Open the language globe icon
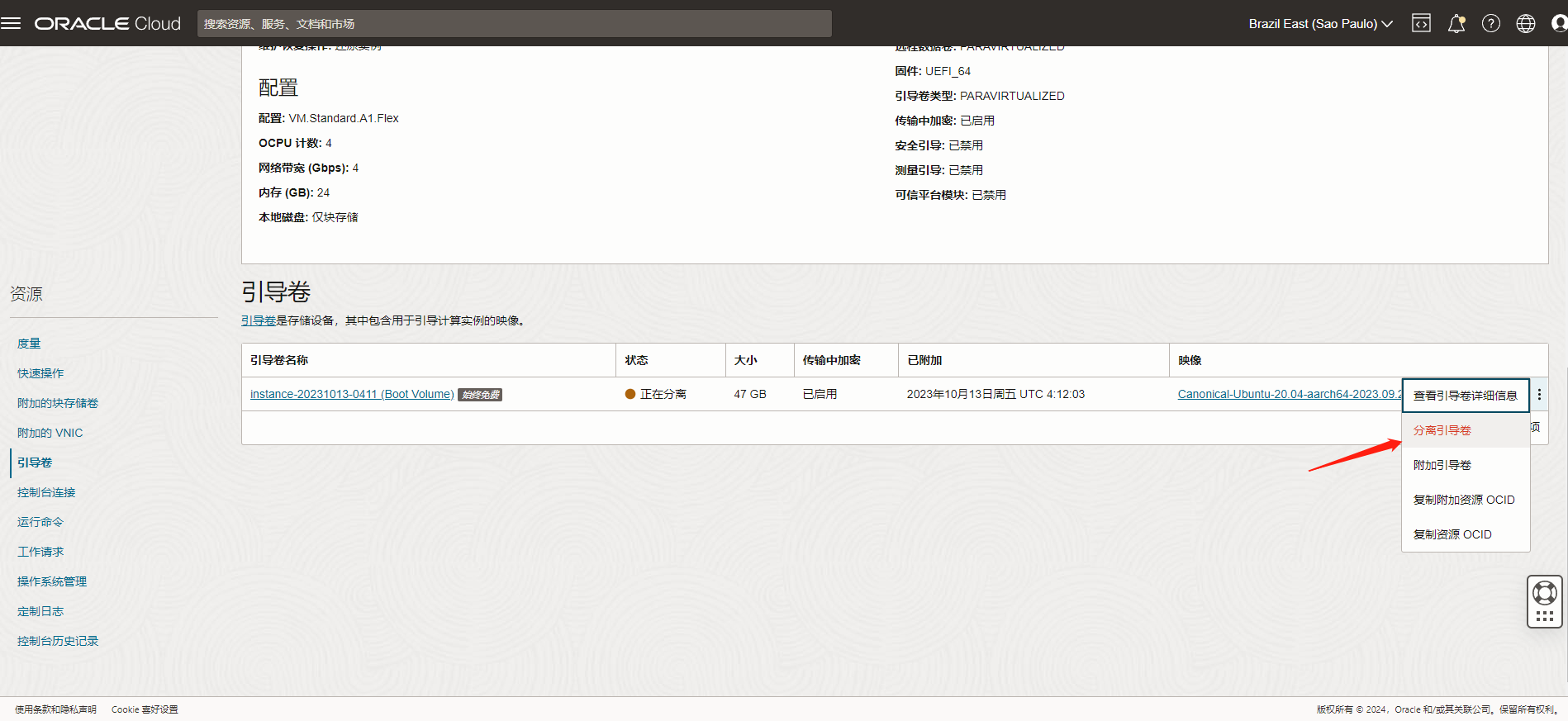This screenshot has width=1568, height=721. point(1525,23)
